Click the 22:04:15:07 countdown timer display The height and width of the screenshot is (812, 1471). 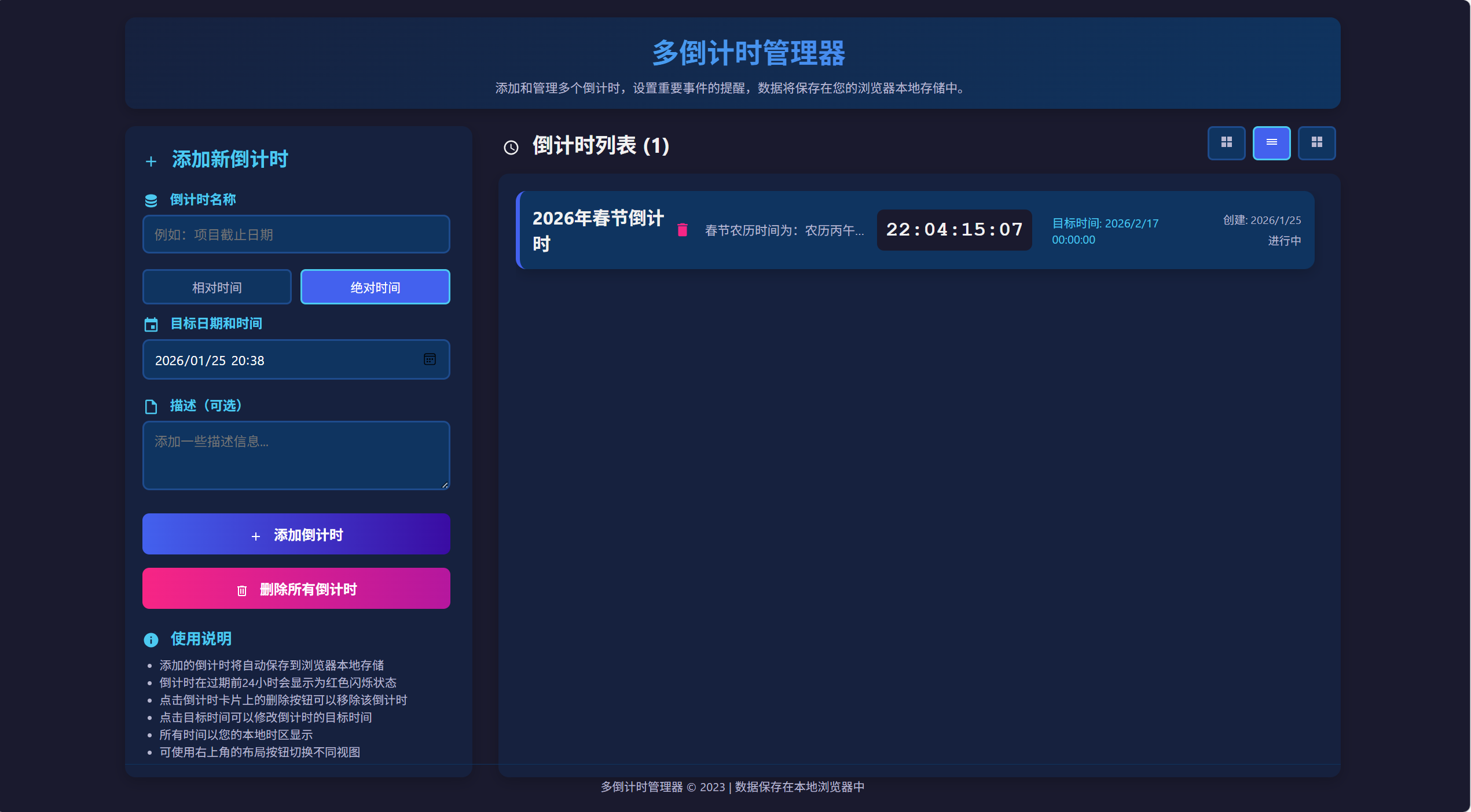954,230
